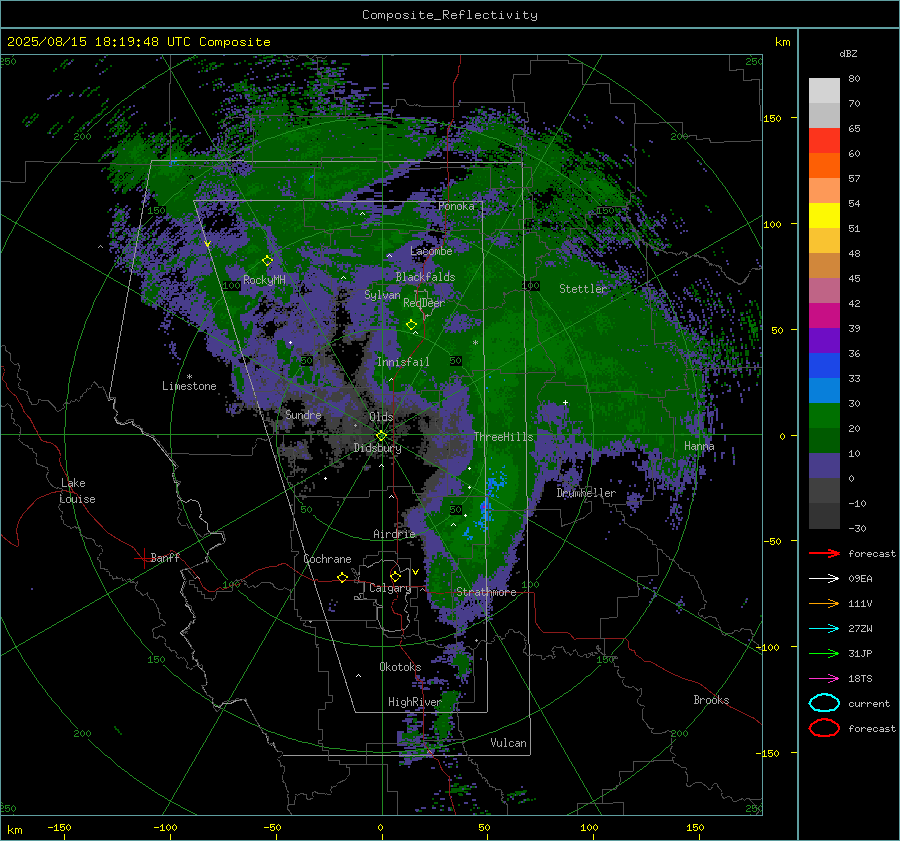Click the Composite_Reflectivity title text
Screen dimensions: 900x841
[x=449, y=15]
